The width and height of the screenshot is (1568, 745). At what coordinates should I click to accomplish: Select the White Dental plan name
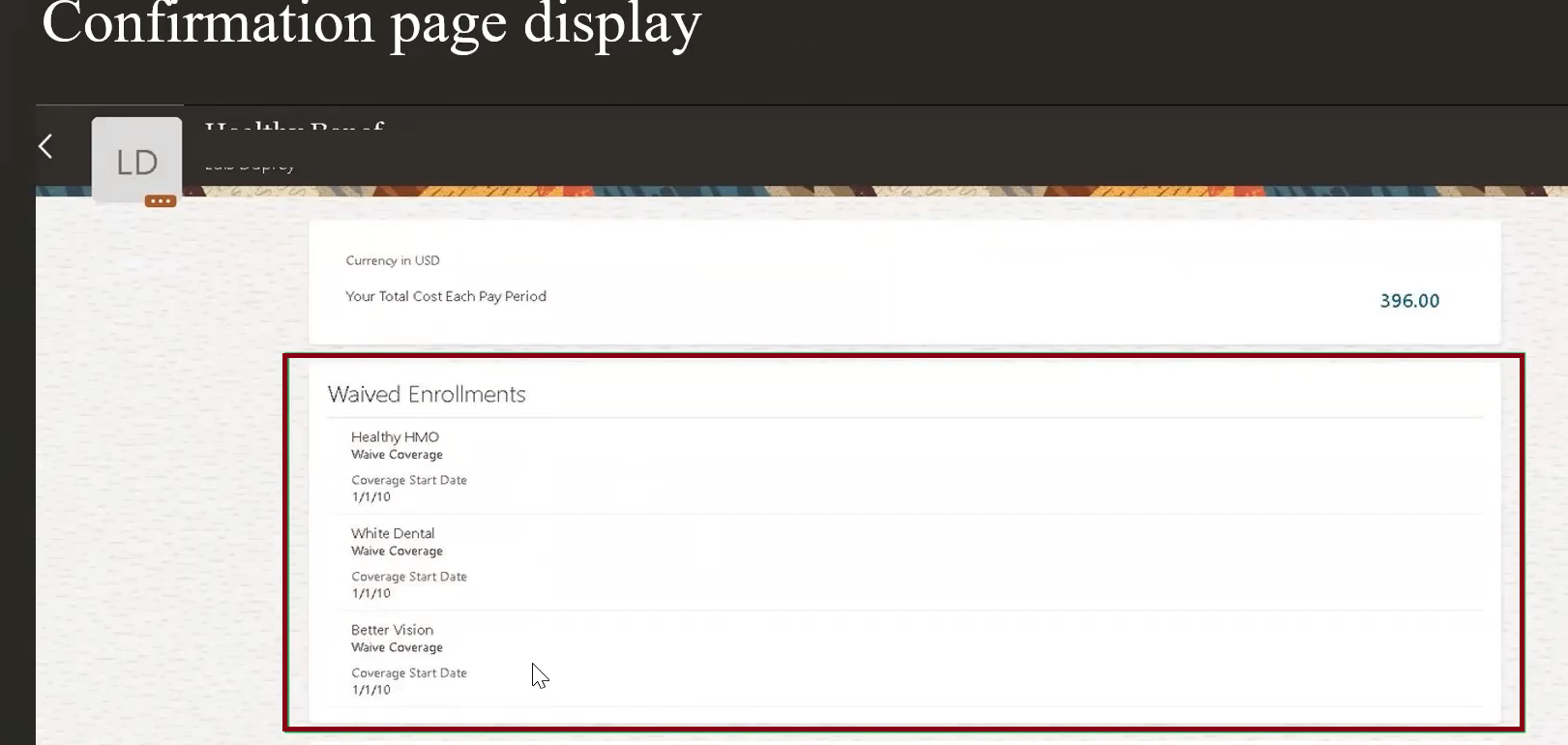(393, 533)
